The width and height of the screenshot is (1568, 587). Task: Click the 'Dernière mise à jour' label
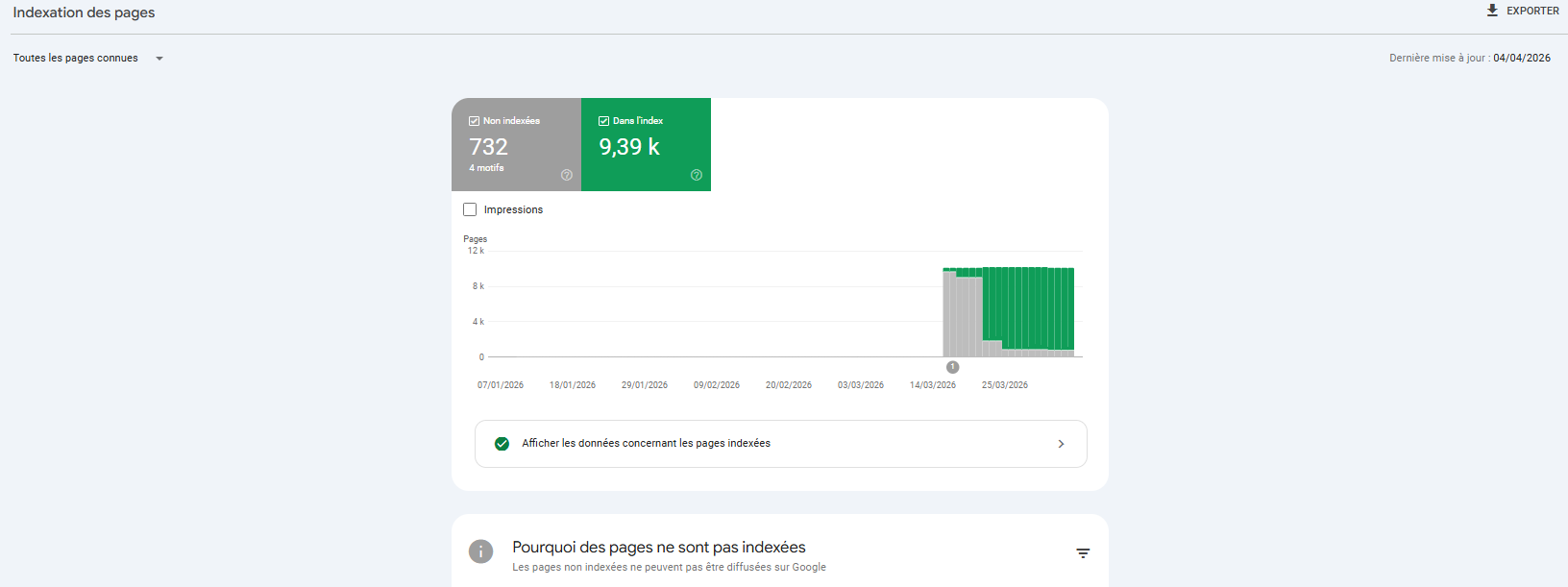1437,58
